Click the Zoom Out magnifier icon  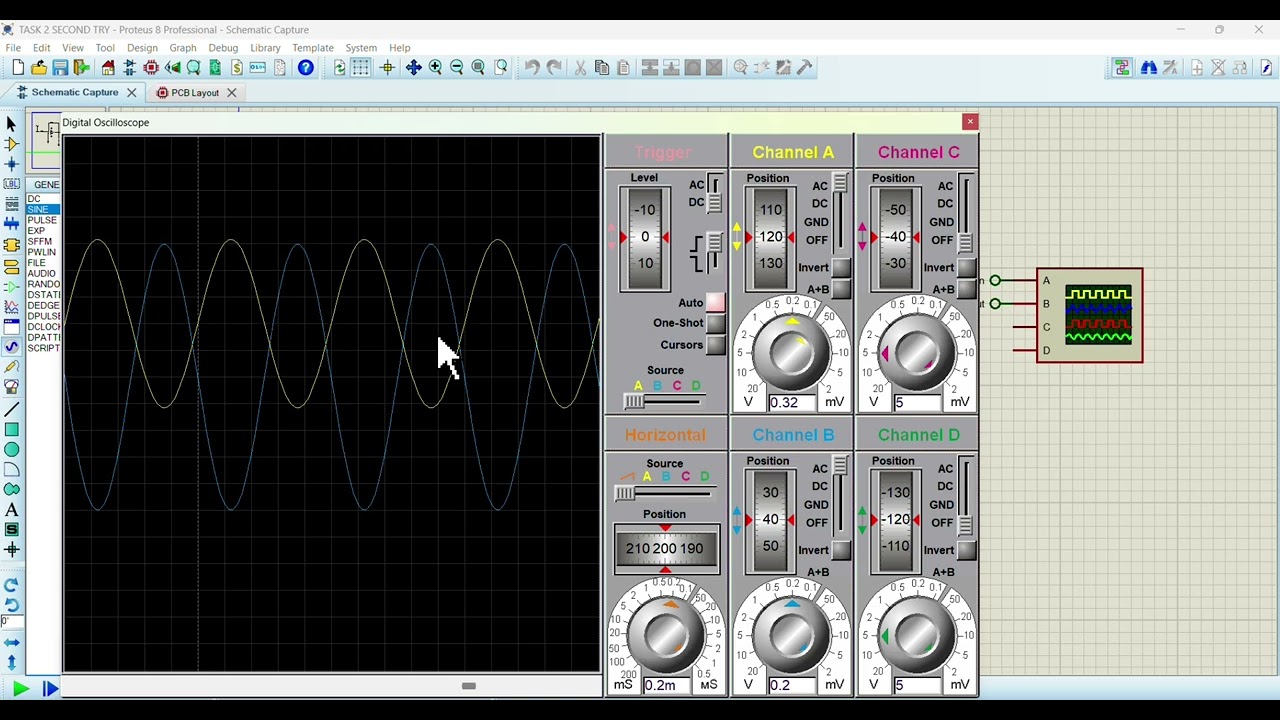(x=457, y=67)
